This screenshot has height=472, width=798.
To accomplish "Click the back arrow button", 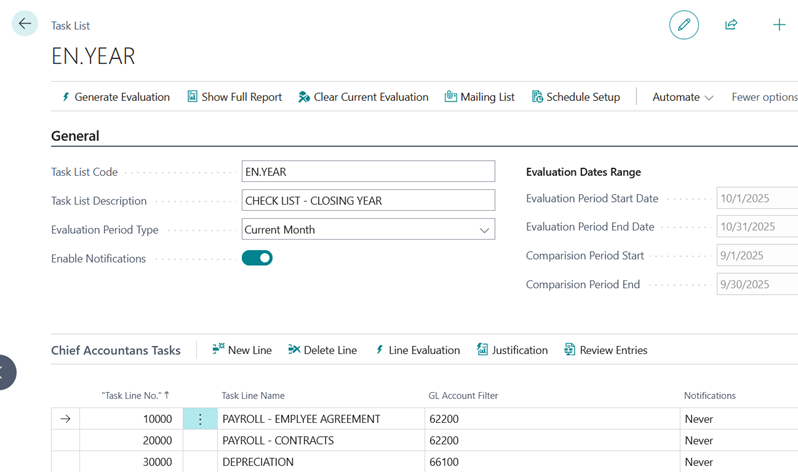I will 25,24.
